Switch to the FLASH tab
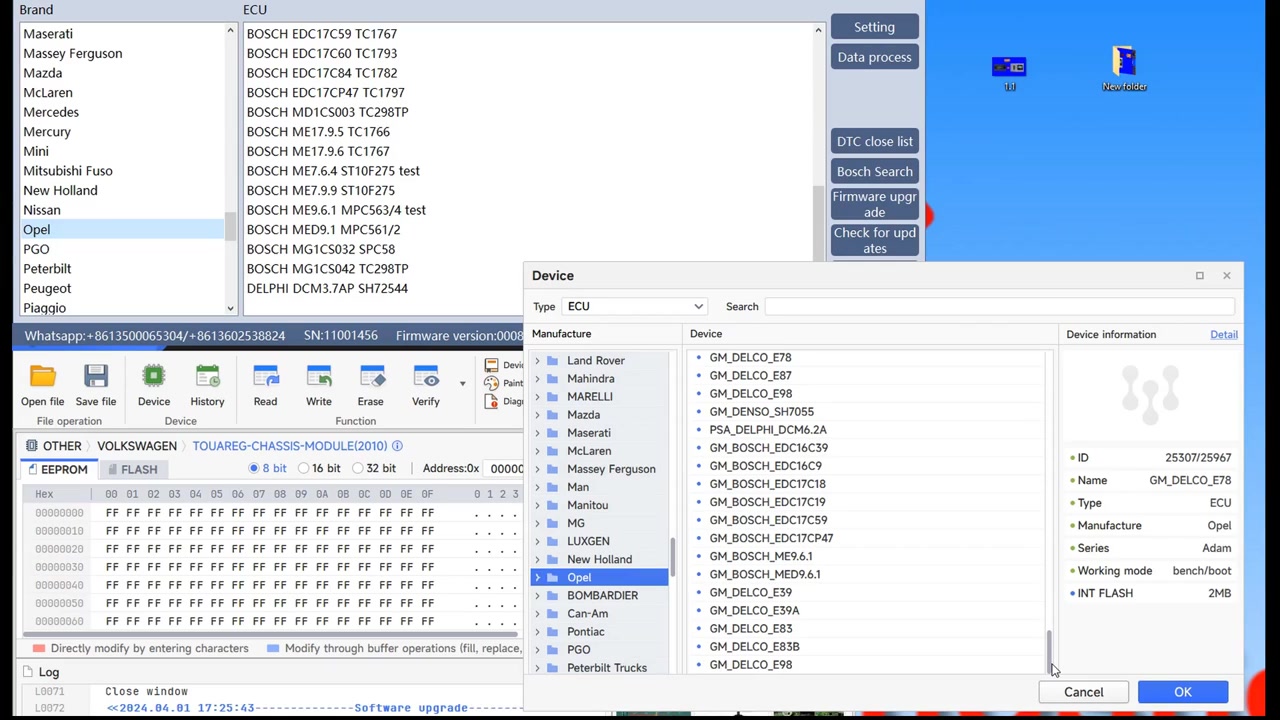The image size is (1280, 720). 132,469
